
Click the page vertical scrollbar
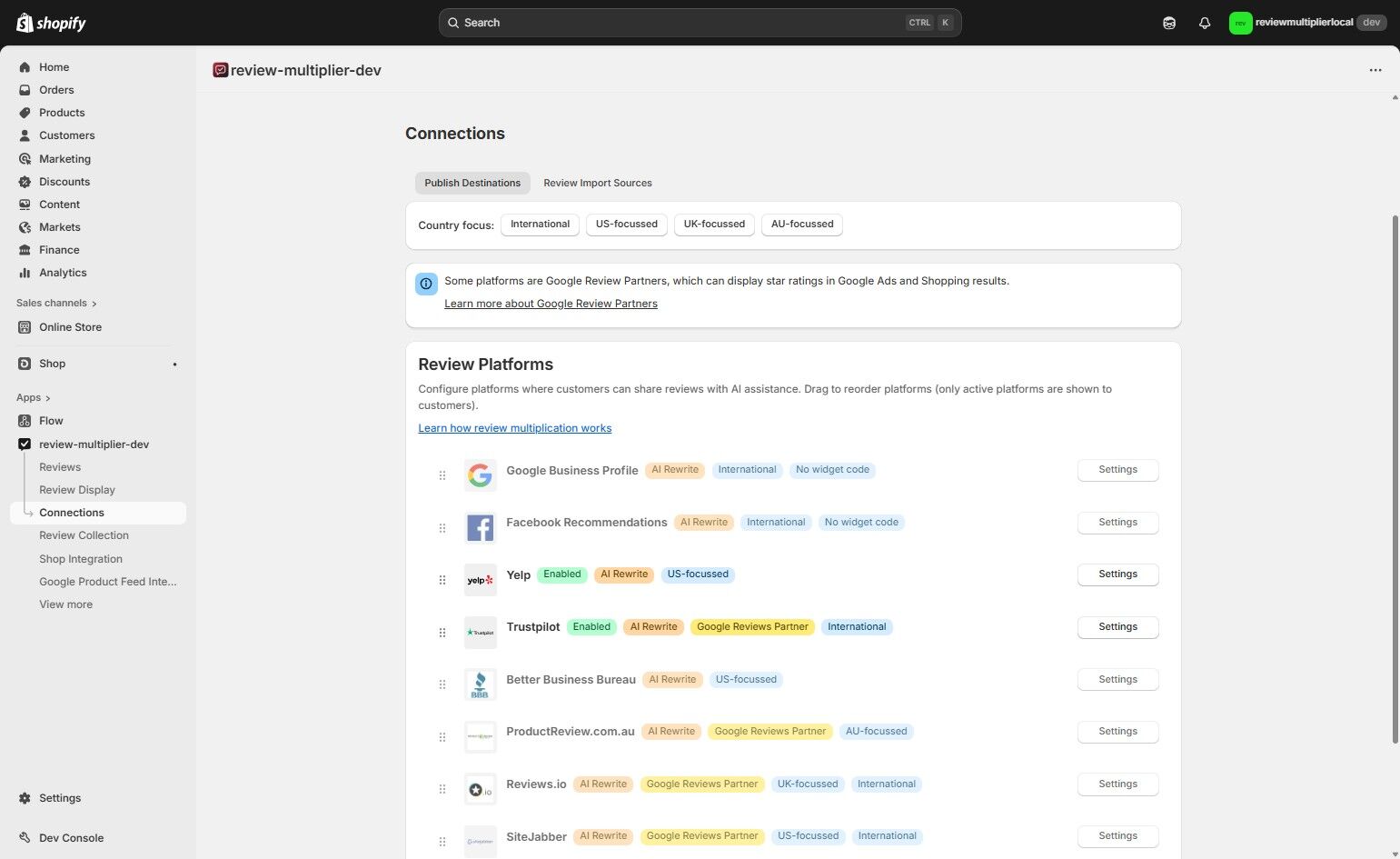[x=1395, y=479]
